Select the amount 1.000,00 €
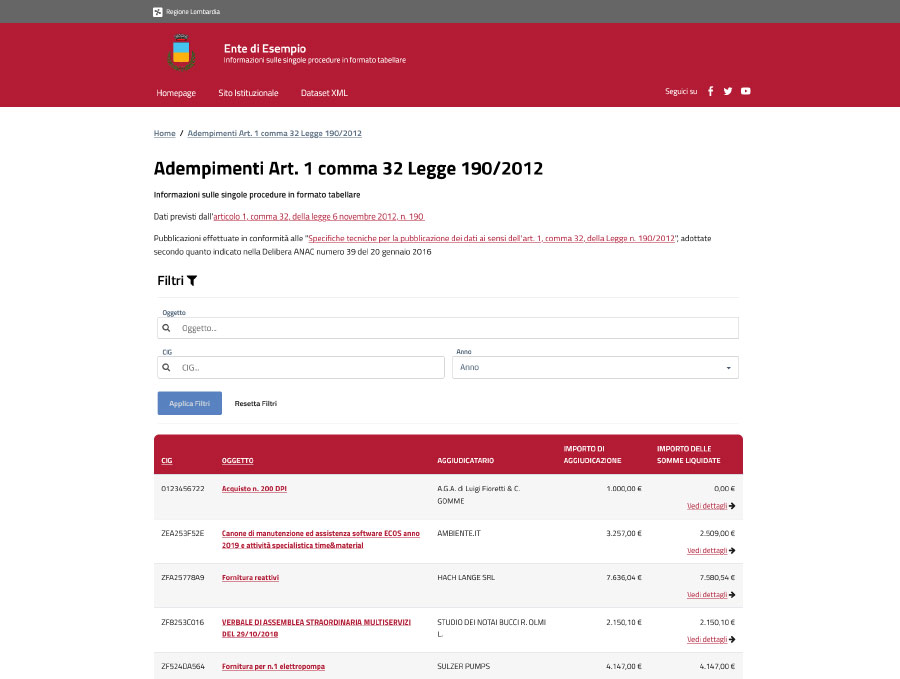The height and width of the screenshot is (679, 900). pyautogui.click(x=624, y=488)
